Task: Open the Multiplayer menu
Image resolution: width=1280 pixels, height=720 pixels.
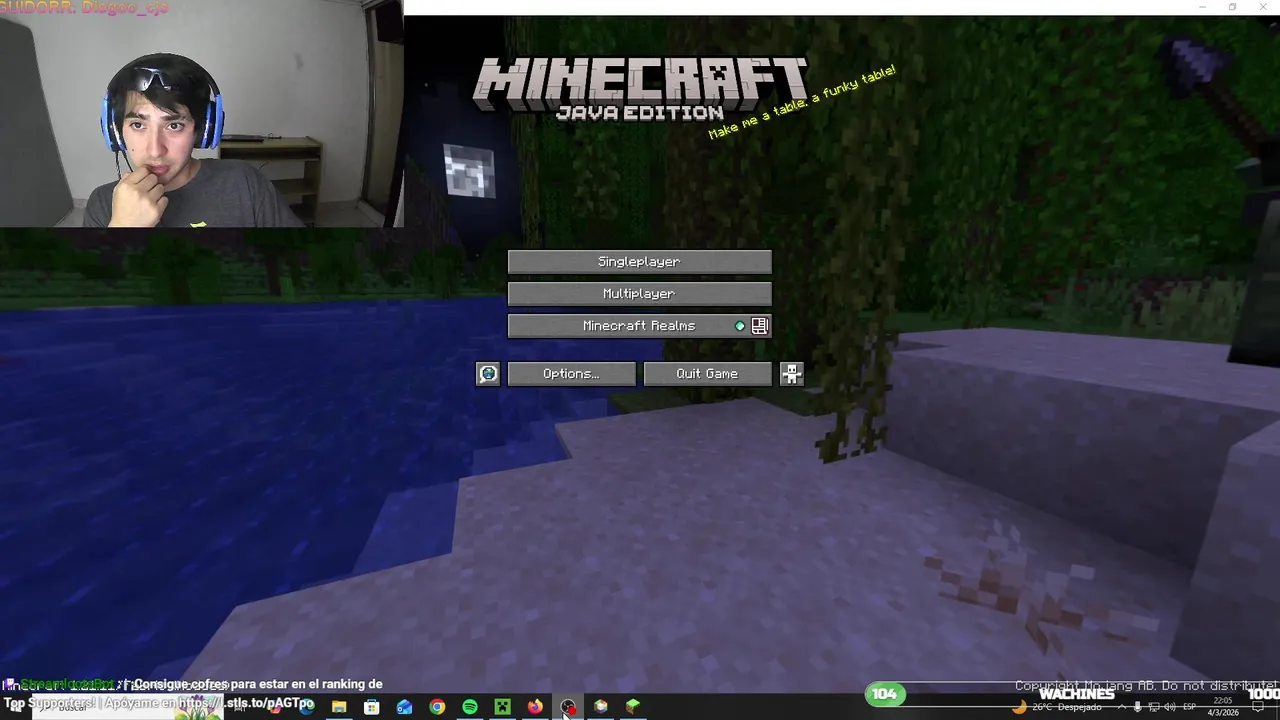Action: coord(639,294)
